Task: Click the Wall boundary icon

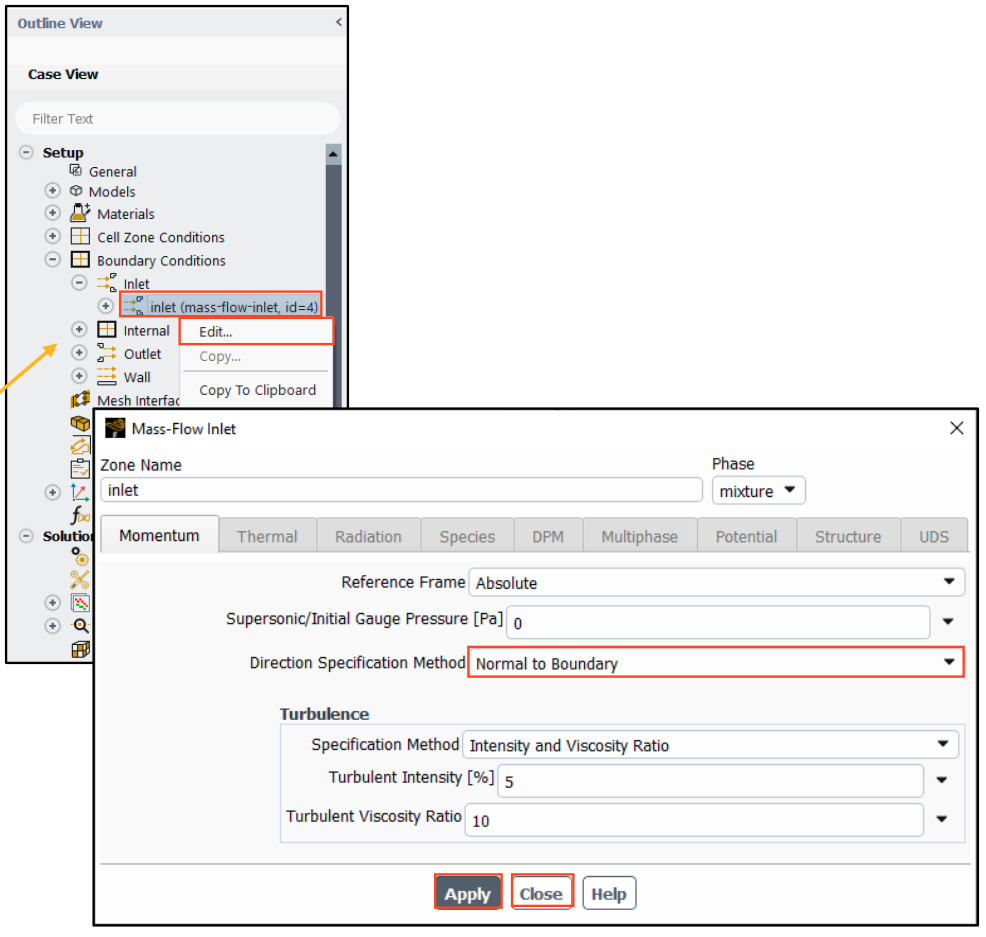Action: coord(106,377)
